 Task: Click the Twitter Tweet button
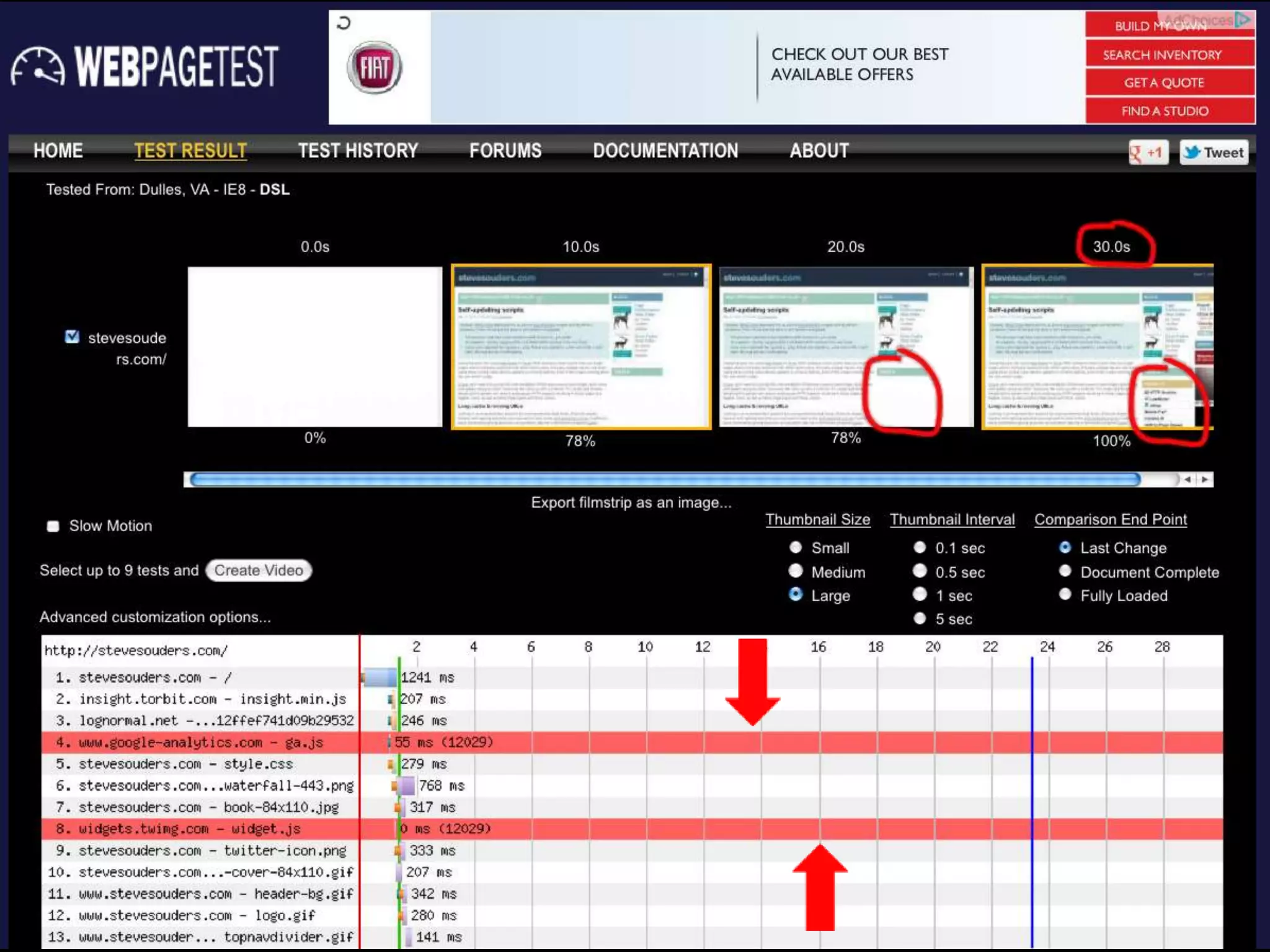1214,152
